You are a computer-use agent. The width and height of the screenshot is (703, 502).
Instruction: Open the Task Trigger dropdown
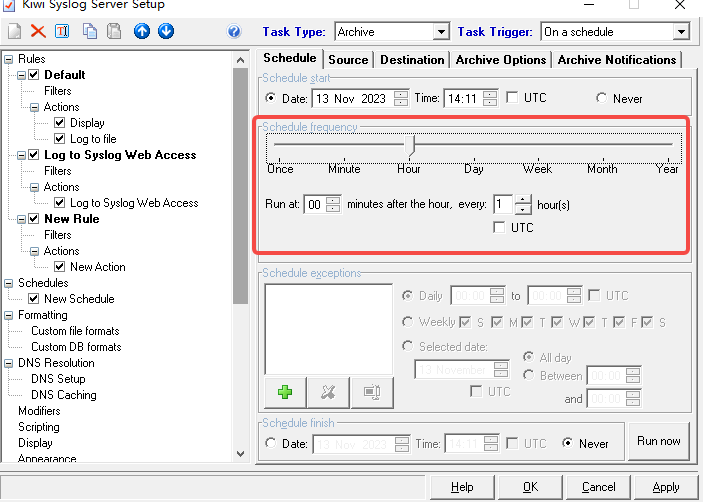click(x=681, y=32)
